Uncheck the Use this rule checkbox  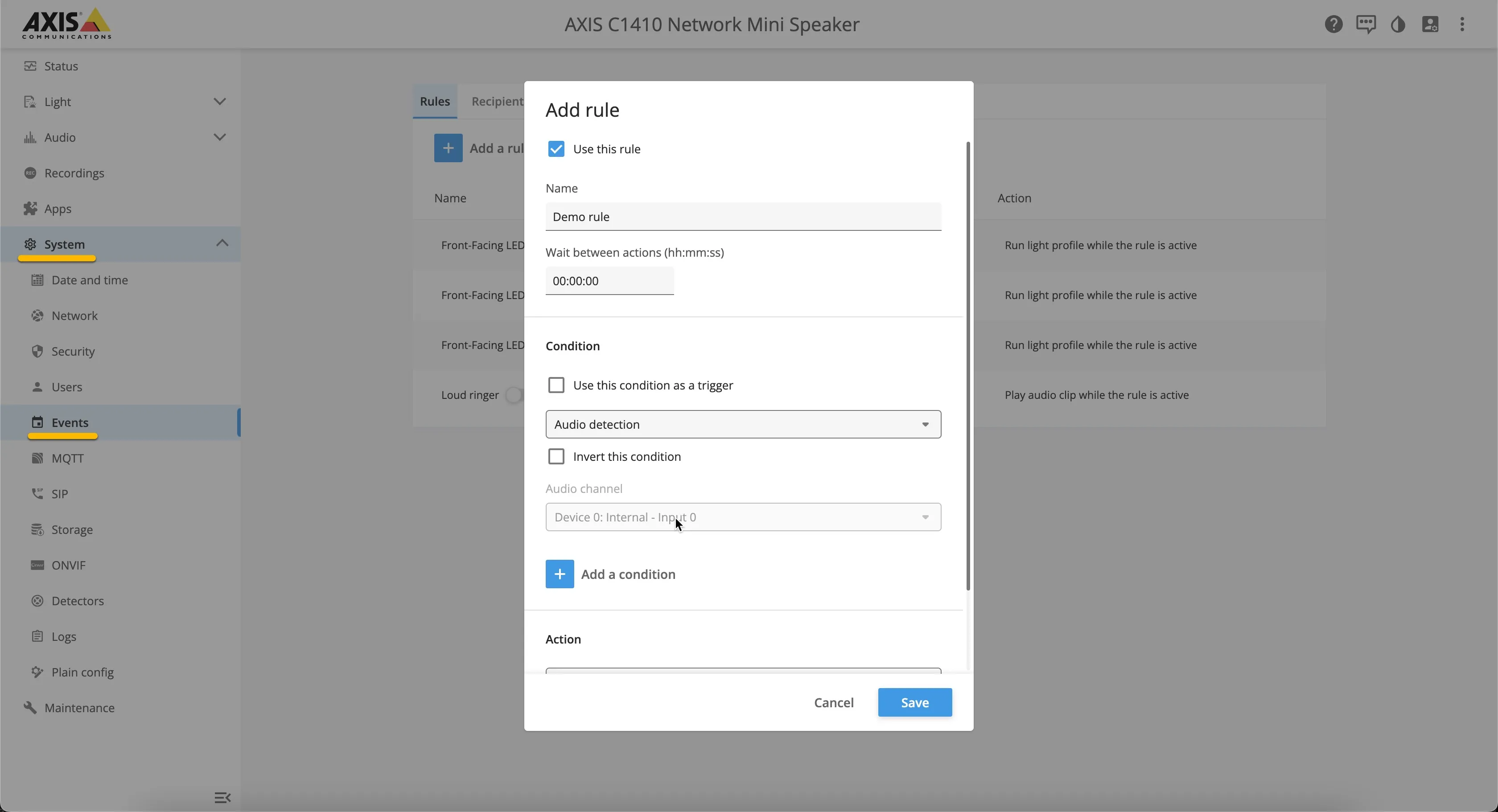556,149
